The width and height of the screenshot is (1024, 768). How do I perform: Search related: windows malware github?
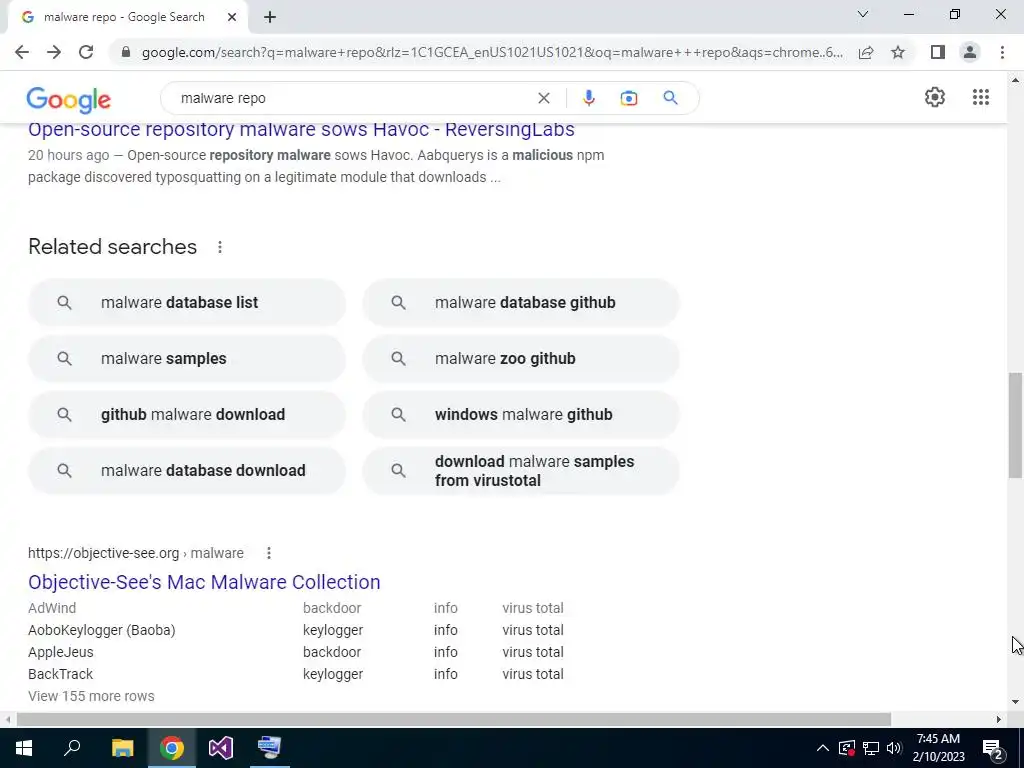(x=521, y=415)
